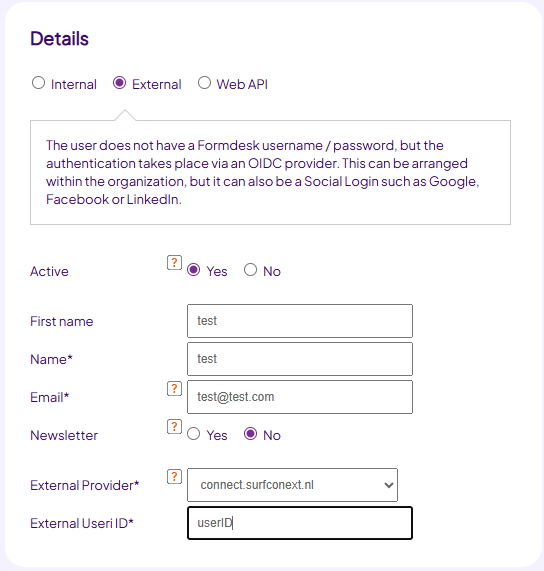The image size is (544, 571).
Task: Click the Internal label text
Action: [x=74, y=84]
